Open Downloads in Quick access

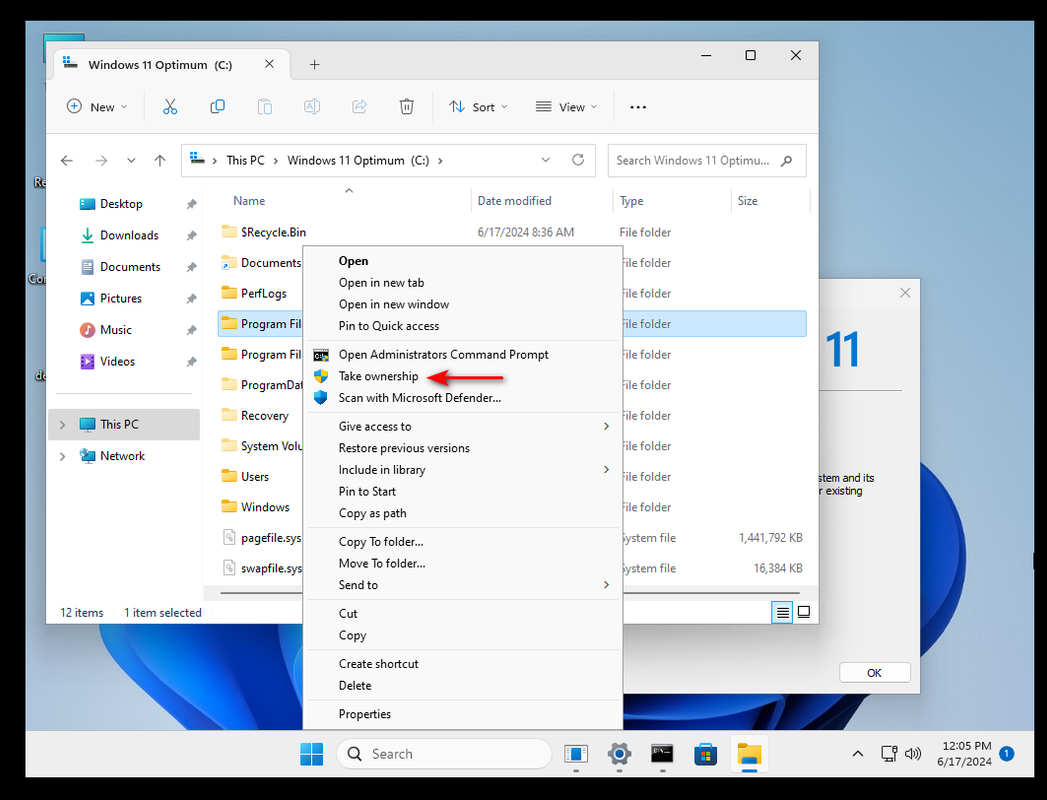coord(129,235)
